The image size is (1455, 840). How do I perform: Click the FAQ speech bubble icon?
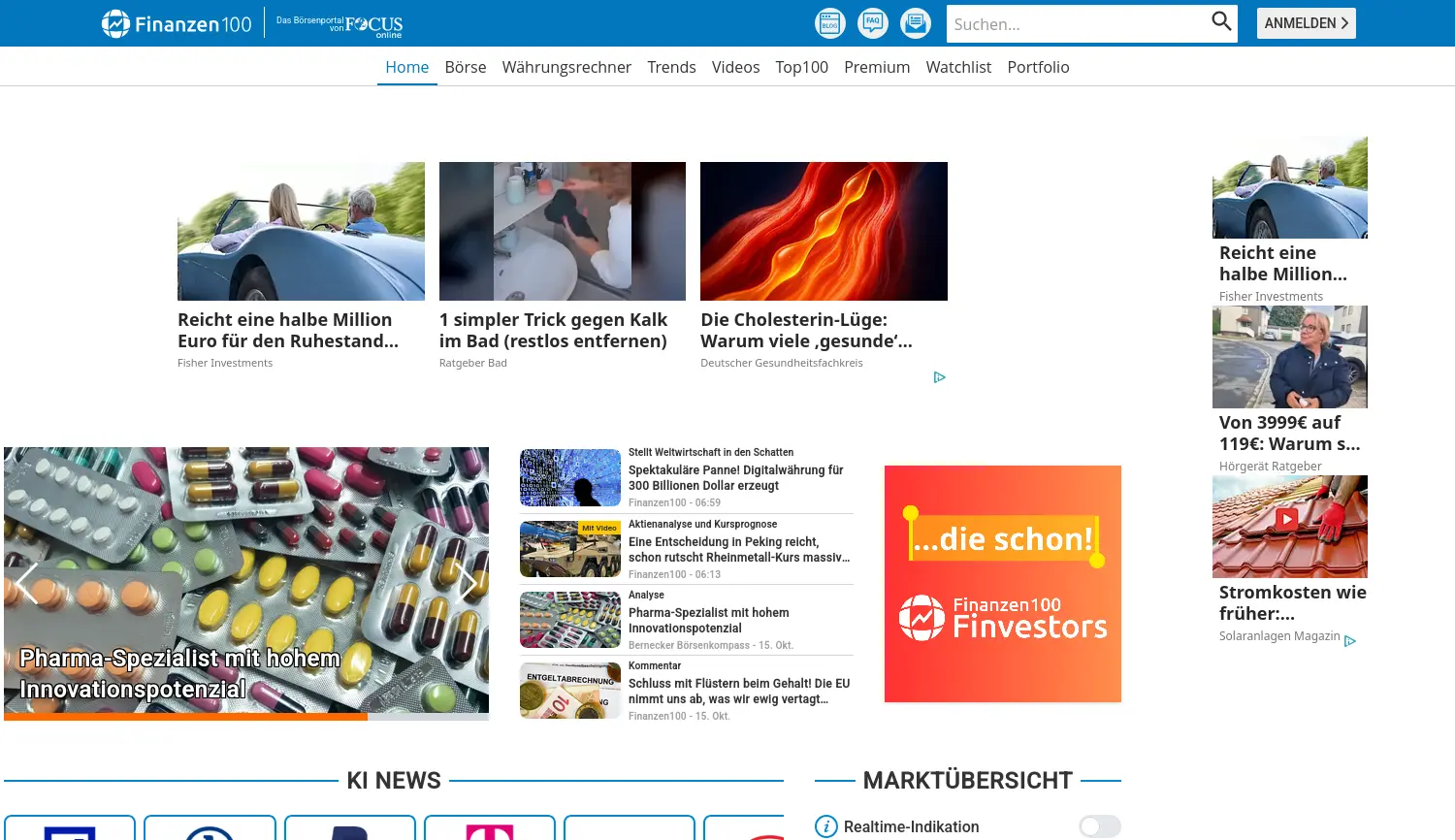point(873,23)
